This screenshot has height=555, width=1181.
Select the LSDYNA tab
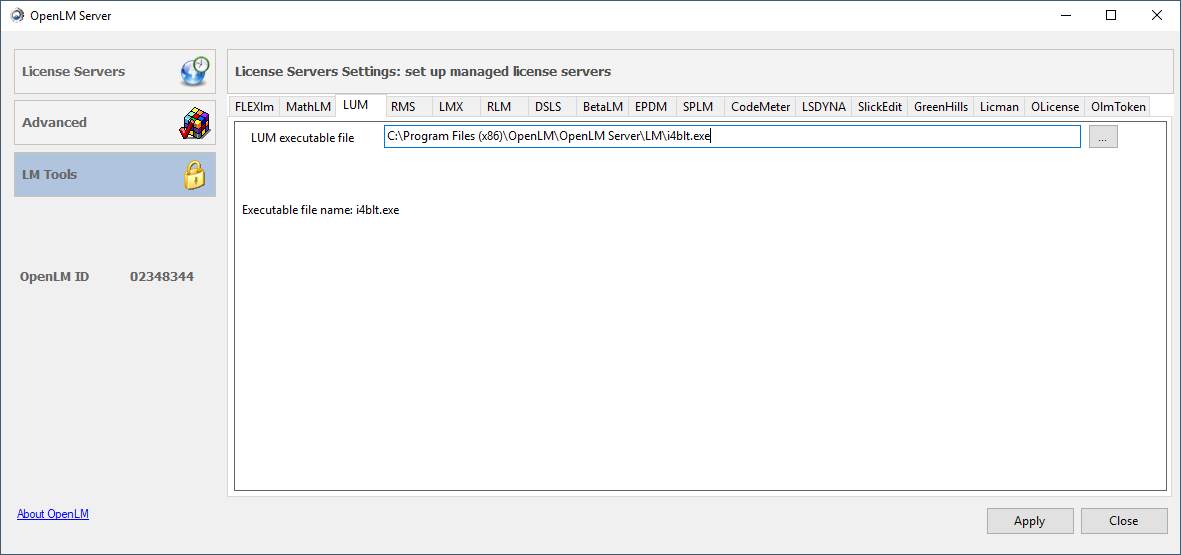(x=823, y=107)
